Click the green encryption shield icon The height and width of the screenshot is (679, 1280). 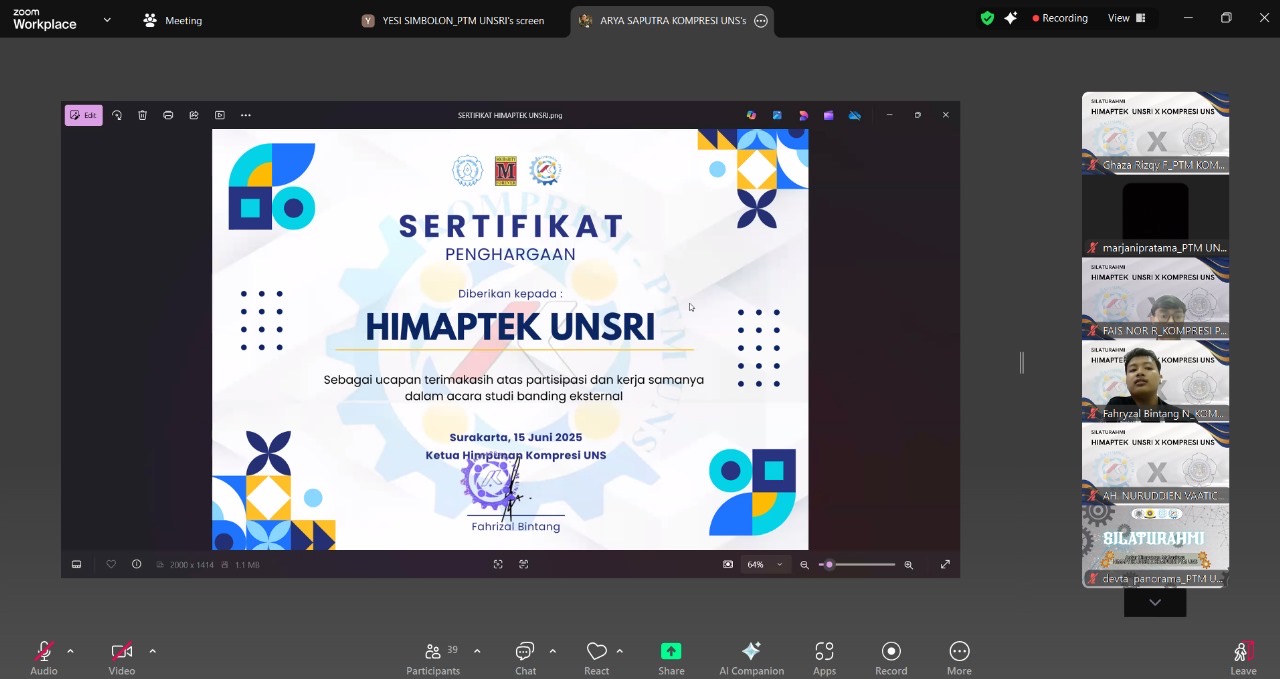[x=987, y=18]
